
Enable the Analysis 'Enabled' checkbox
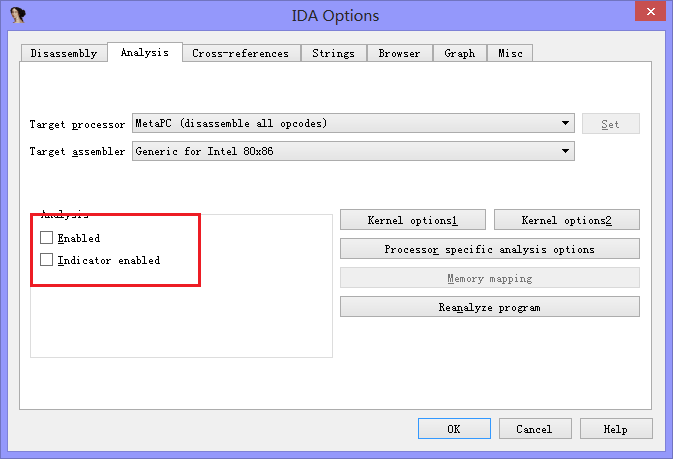[x=47, y=238]
